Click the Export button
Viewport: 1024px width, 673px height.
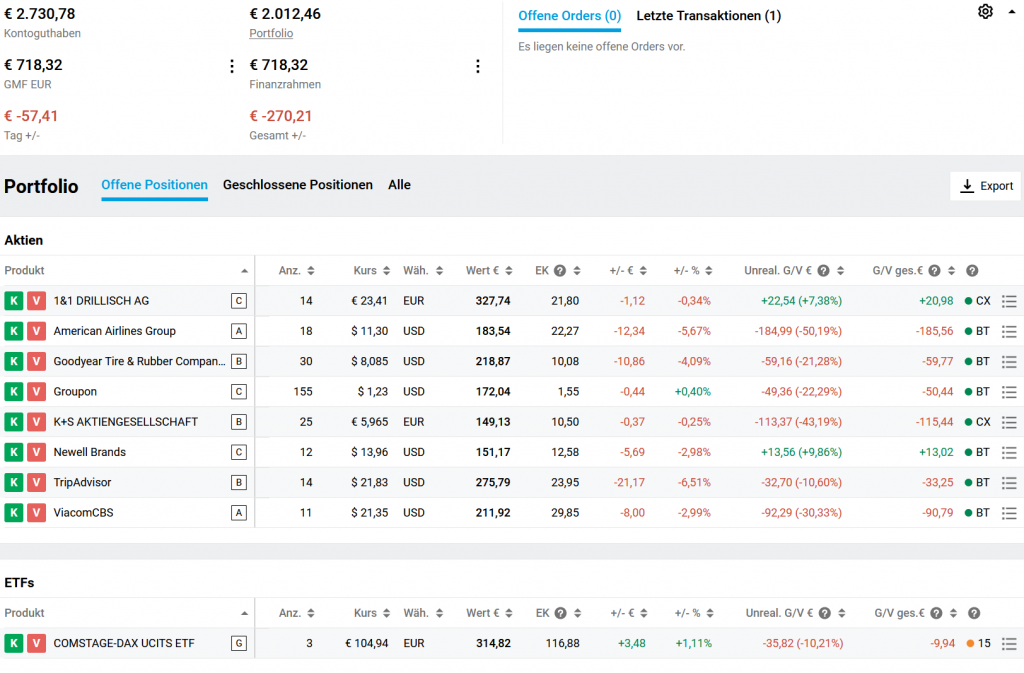tap(985, 186)
